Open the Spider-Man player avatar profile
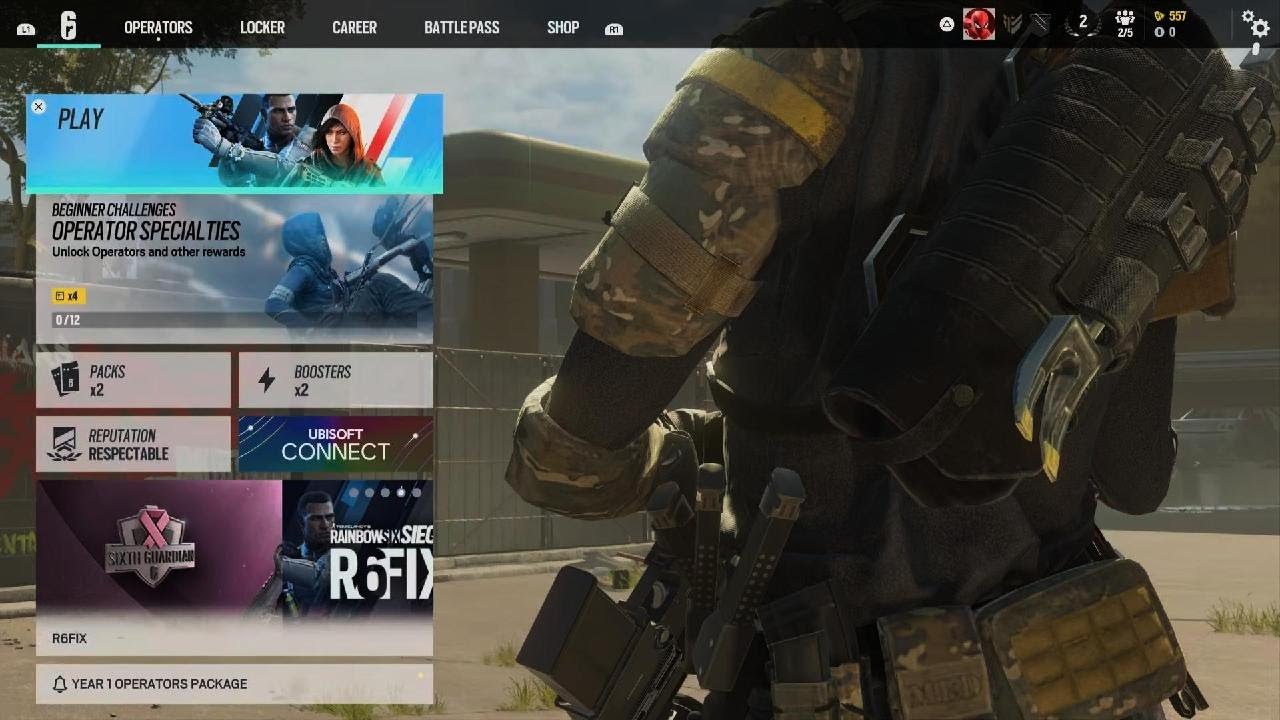Viewport: 1280px width, 720px height. (979, 24)
